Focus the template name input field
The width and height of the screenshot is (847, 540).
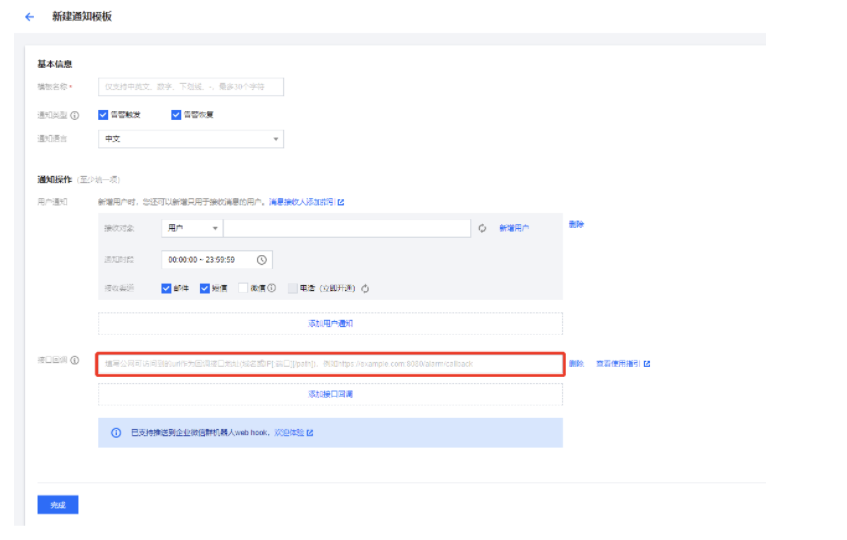click(190, 88)
